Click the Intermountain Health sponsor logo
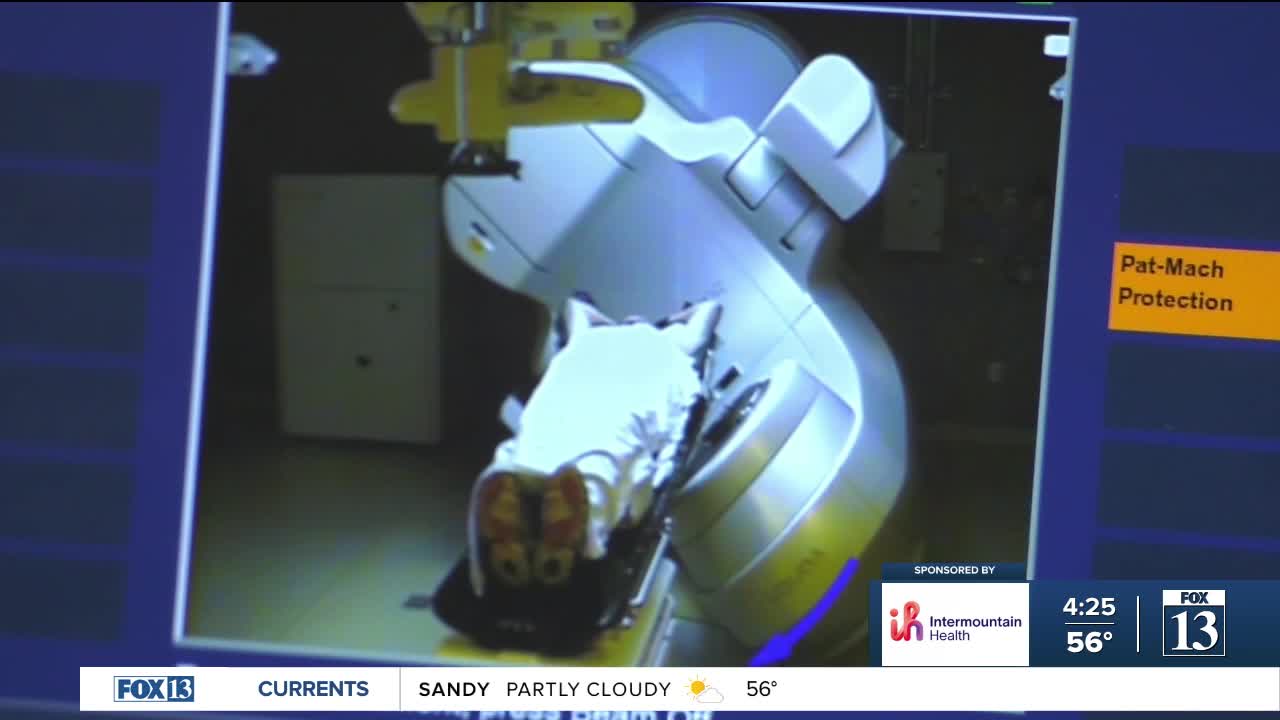Viewport: 1280px width, 720px height. pyautogui.click(x=955, y=623)
